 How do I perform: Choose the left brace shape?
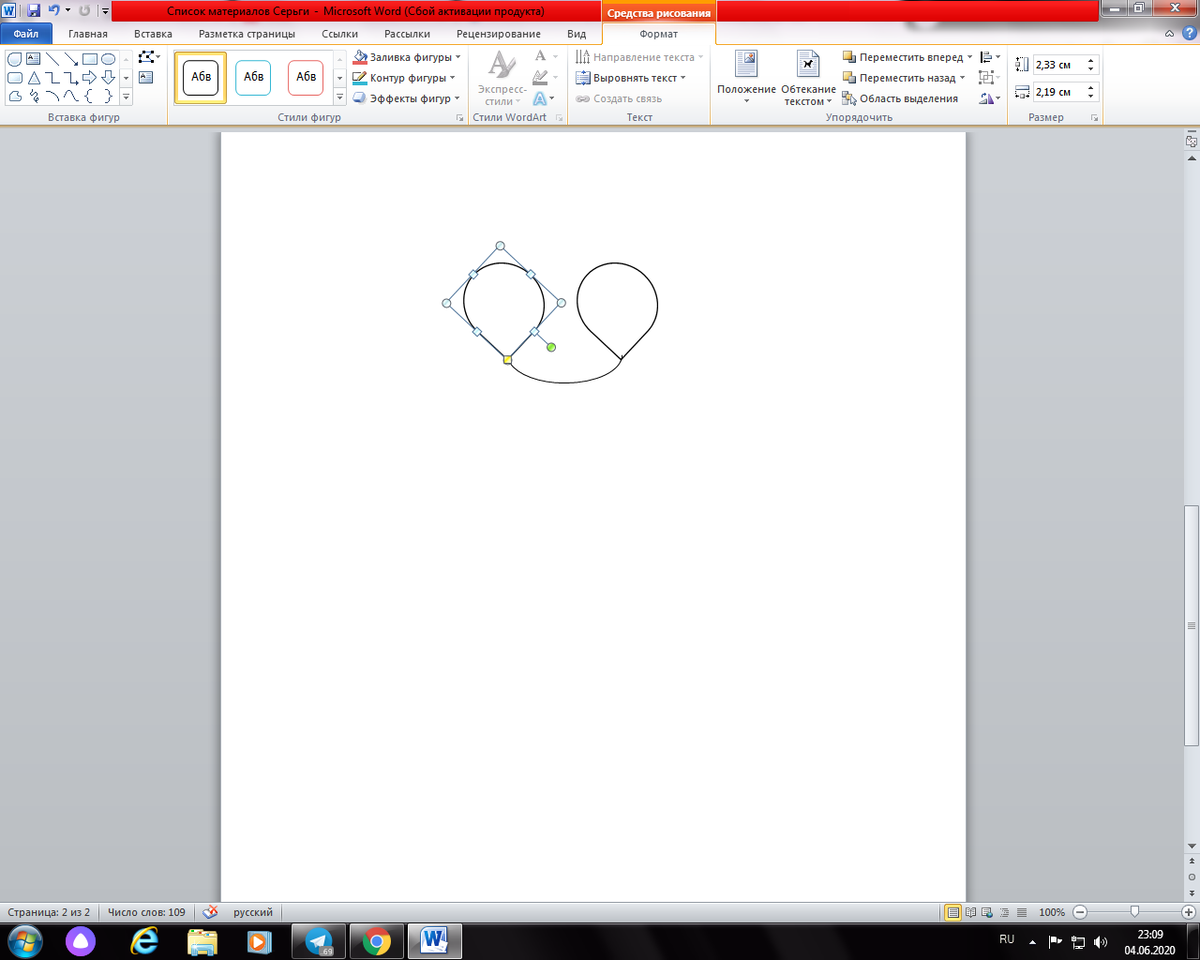pos(89,96)
